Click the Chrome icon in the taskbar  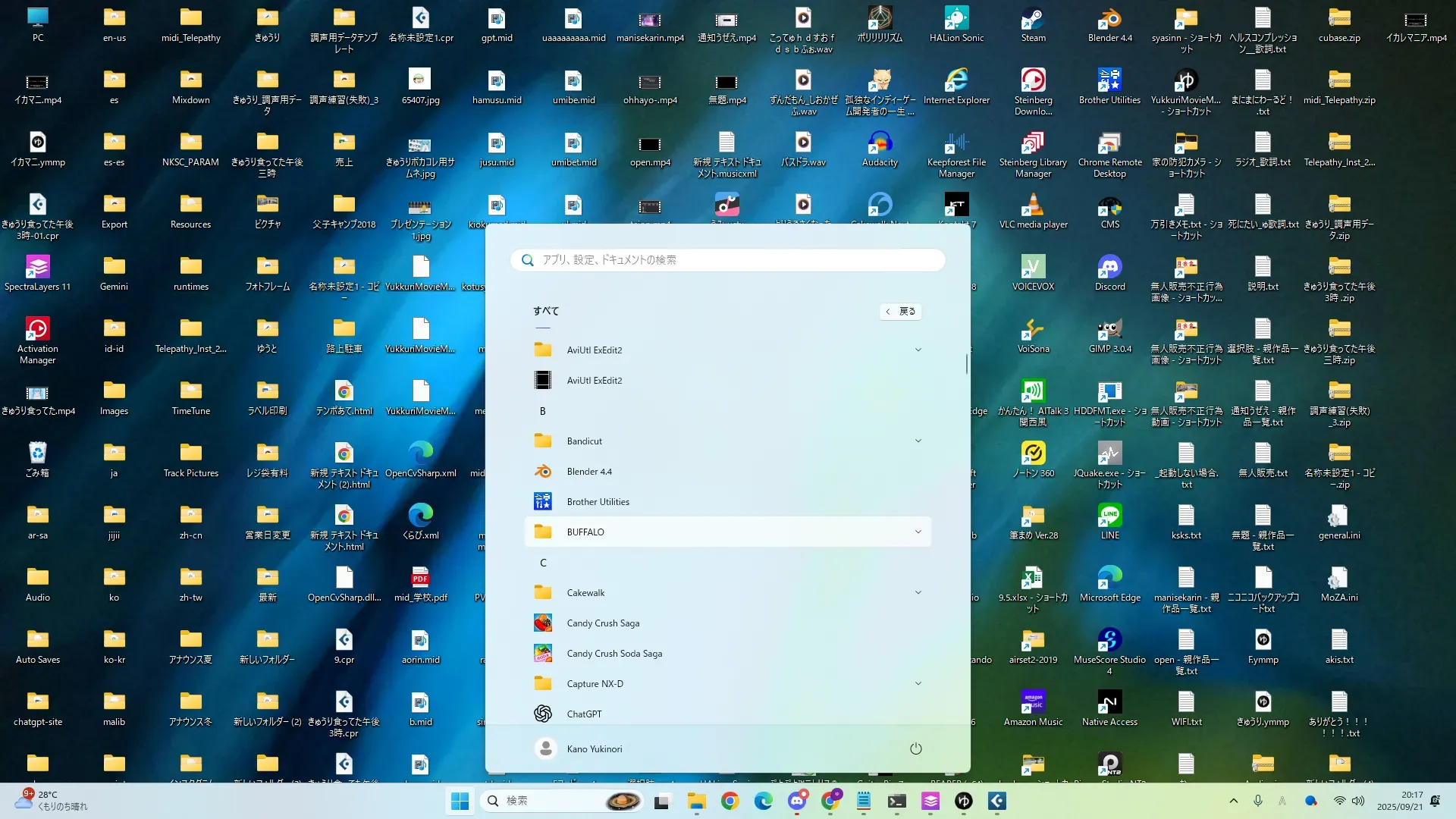(x=730, y=801)
